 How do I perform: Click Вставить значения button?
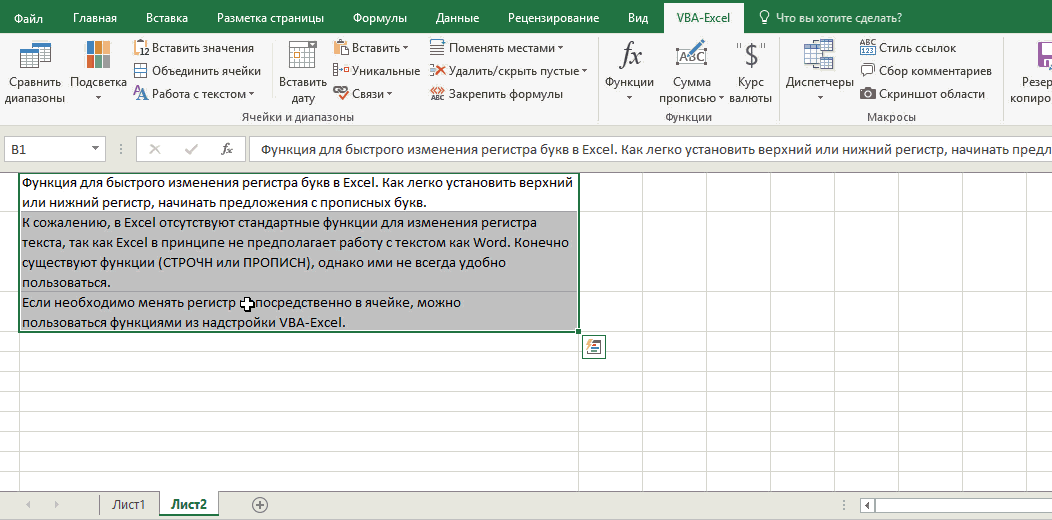pos(194,48)
